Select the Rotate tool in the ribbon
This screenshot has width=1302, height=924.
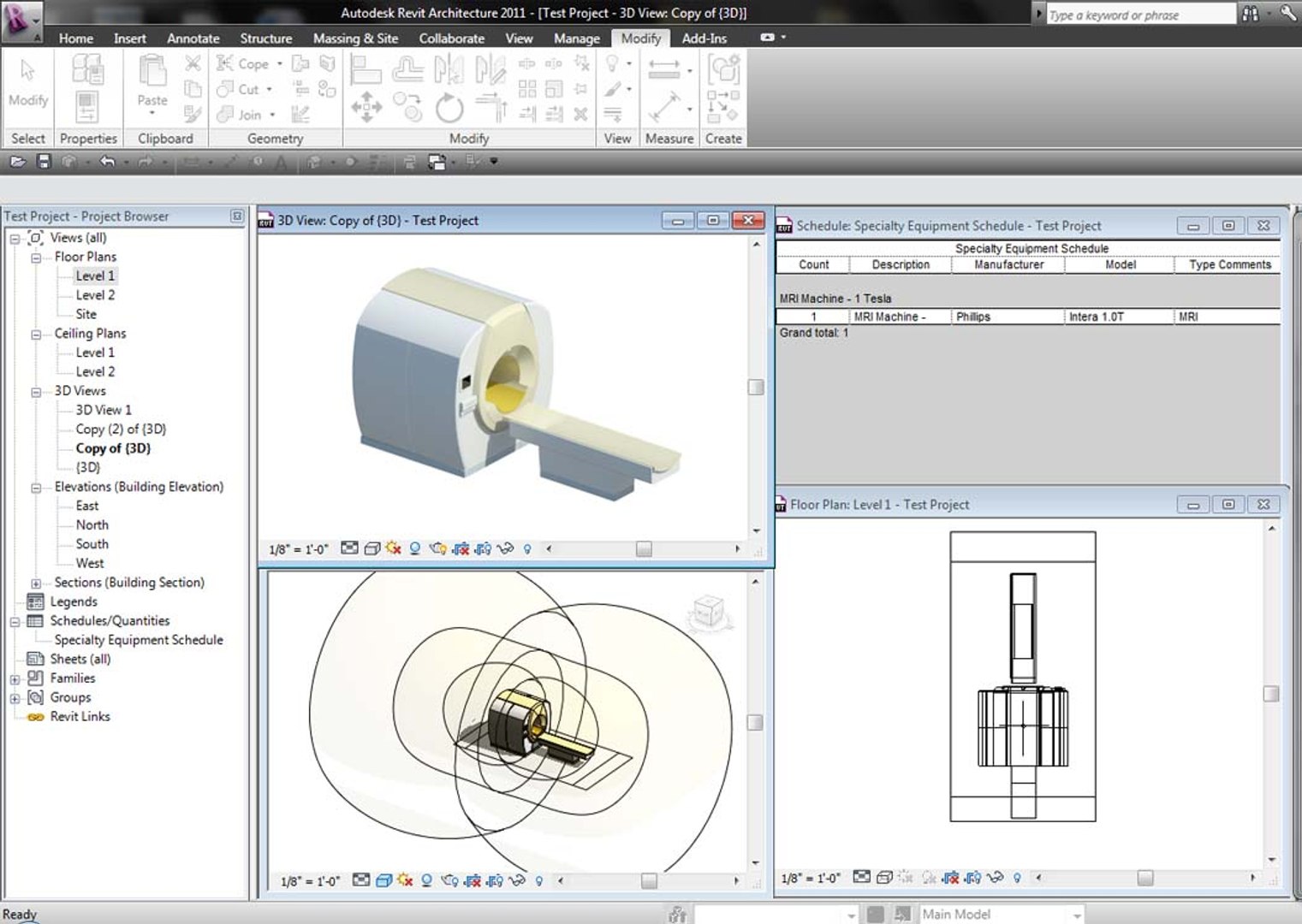coord(449,109)
